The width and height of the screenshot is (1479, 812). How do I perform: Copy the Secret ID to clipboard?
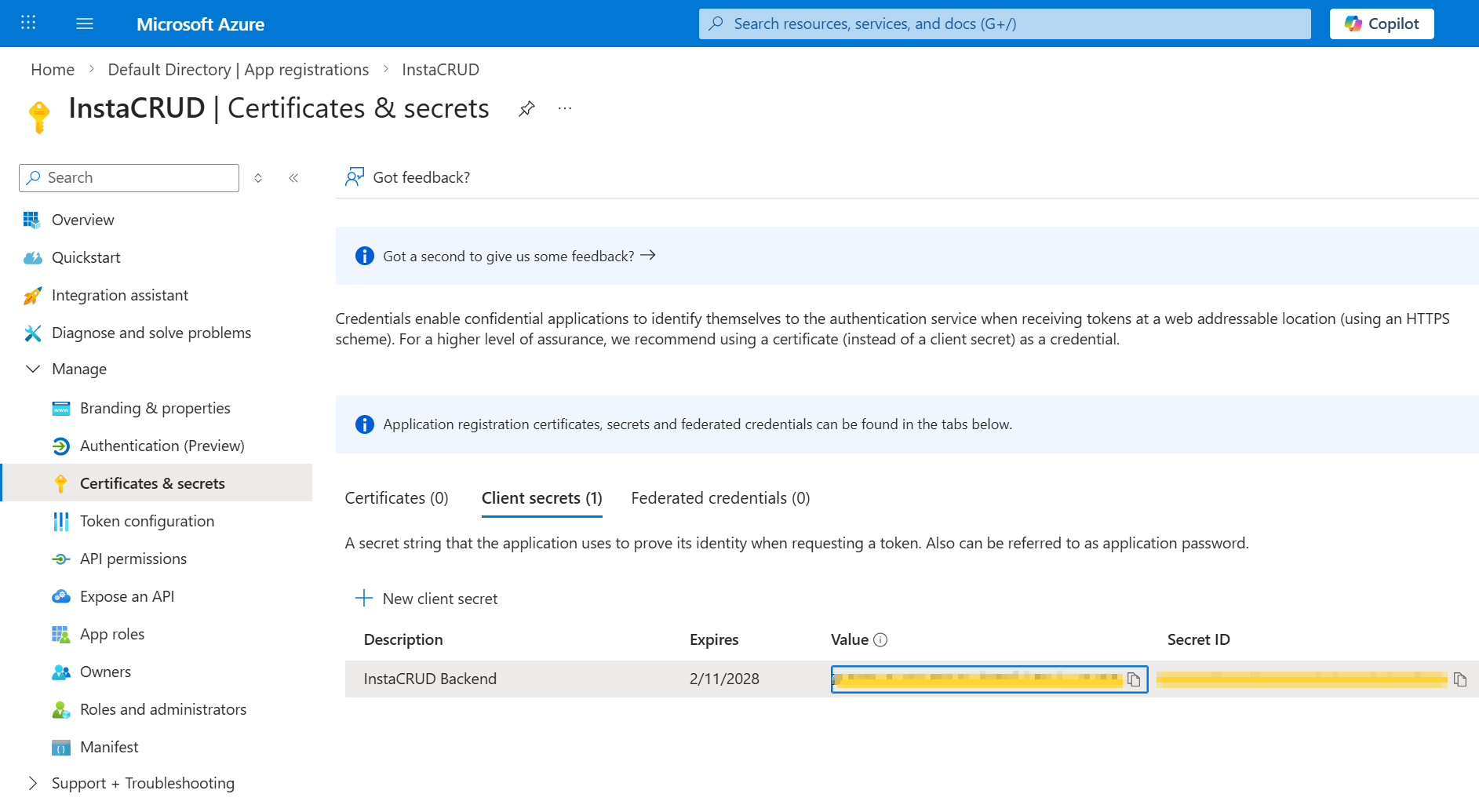click(x=1459, y=679)
